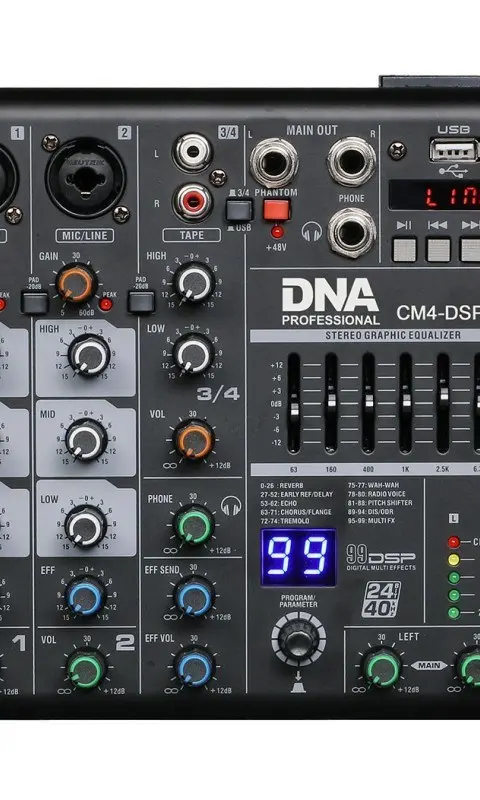Click the MAIN label between master knobs
480x800 pixels.
click(x=430, y=665)
